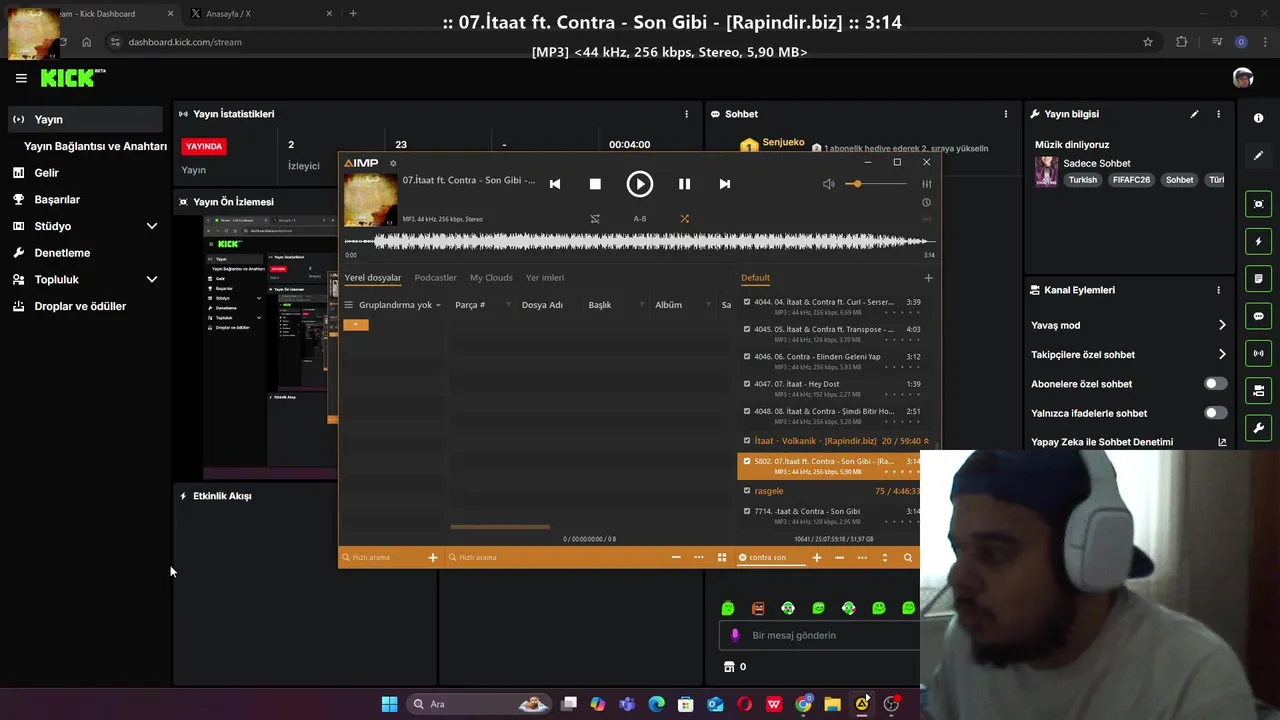Image resolution: width=1280 pixels, height=720 pixels.
Task: Skip to next track in AIMP
Action: coord(725,184)
